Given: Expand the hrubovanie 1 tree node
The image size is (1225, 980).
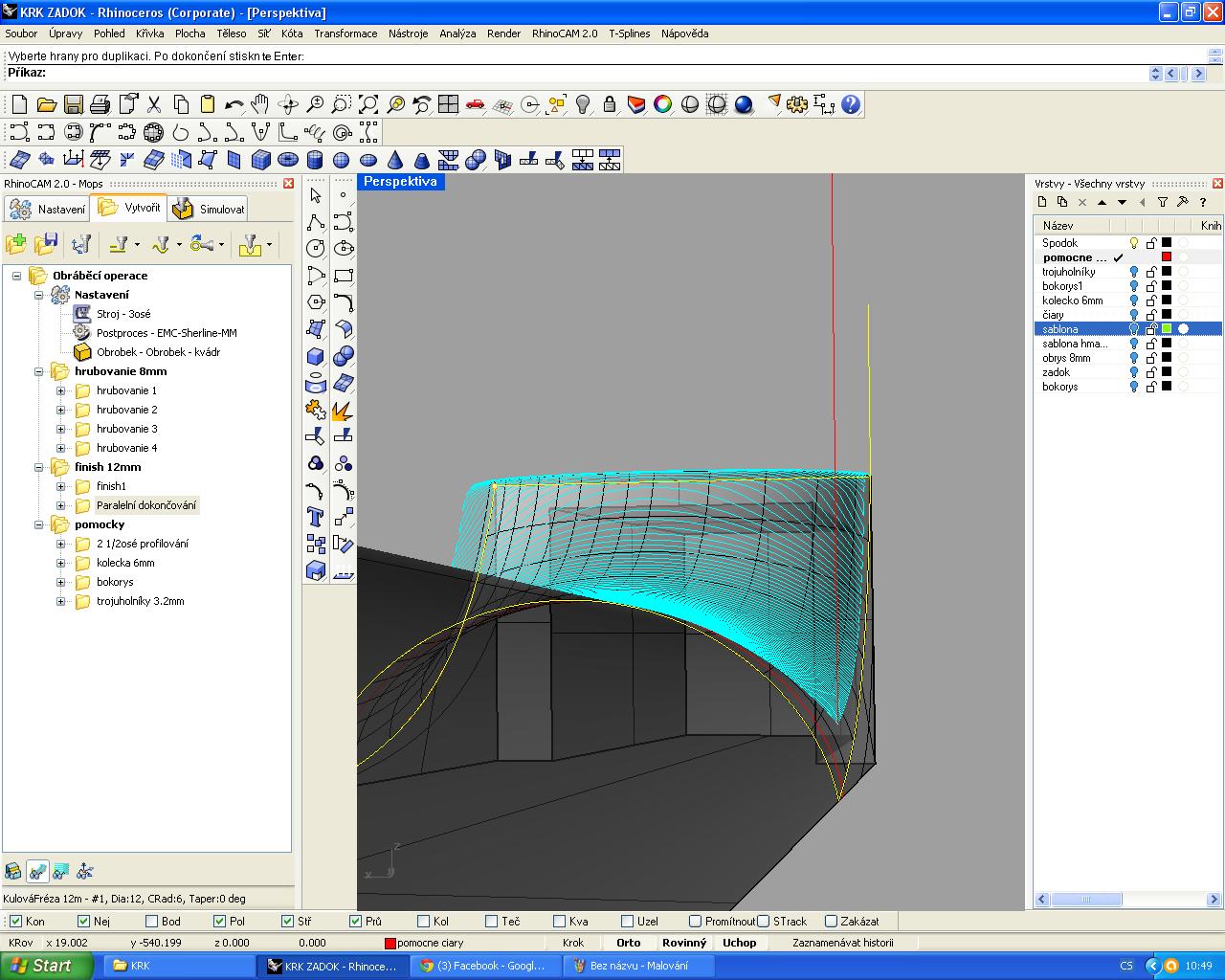Looking at the screenshot, I should [60, 390].
